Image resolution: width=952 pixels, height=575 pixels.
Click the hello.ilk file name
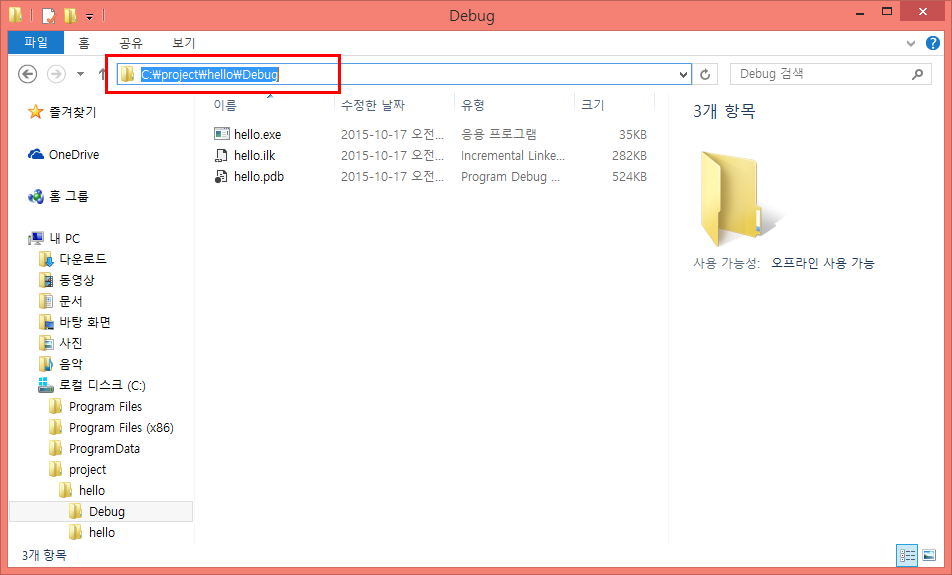(x=254, y=155)
